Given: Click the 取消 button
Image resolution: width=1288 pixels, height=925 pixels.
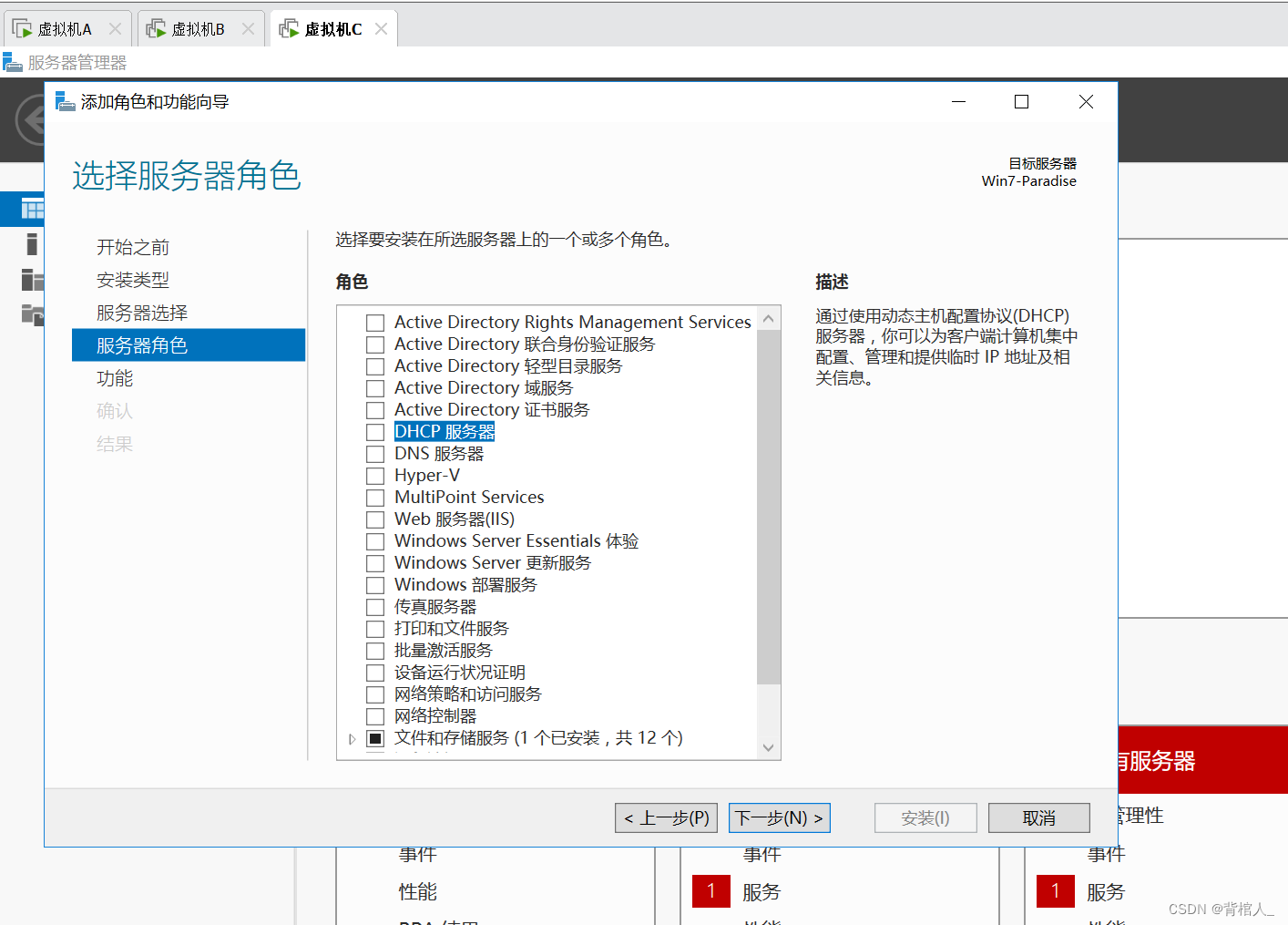Looking at the screenshot, I should tap(1039, 818).
